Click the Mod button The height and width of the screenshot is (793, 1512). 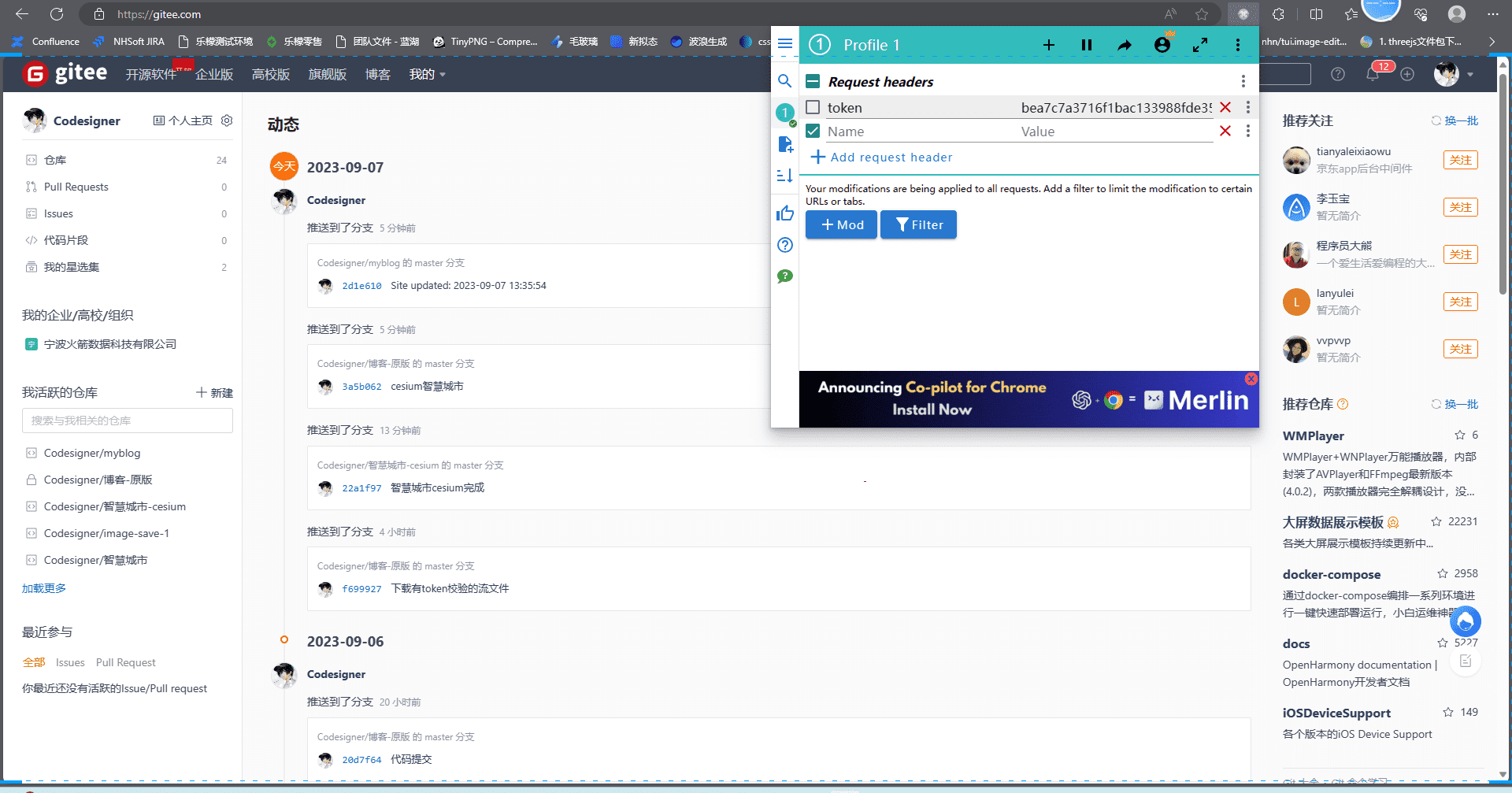point(841,224)
